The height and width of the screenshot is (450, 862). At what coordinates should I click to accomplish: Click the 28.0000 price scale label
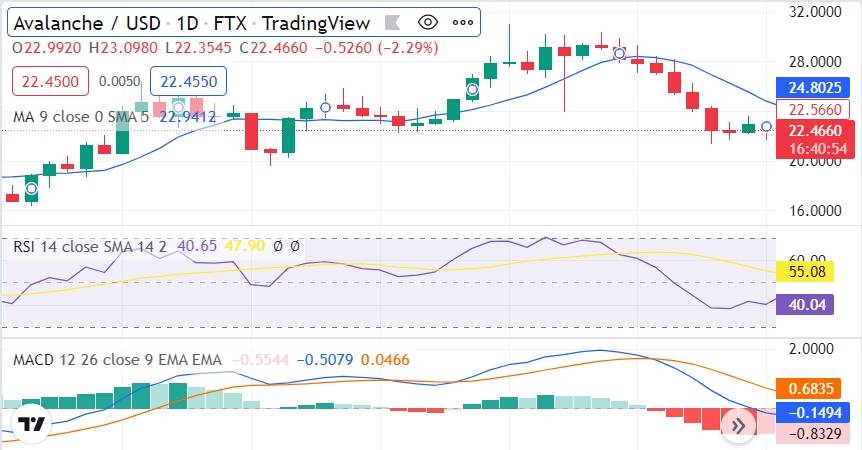click(x=815, y=62)
